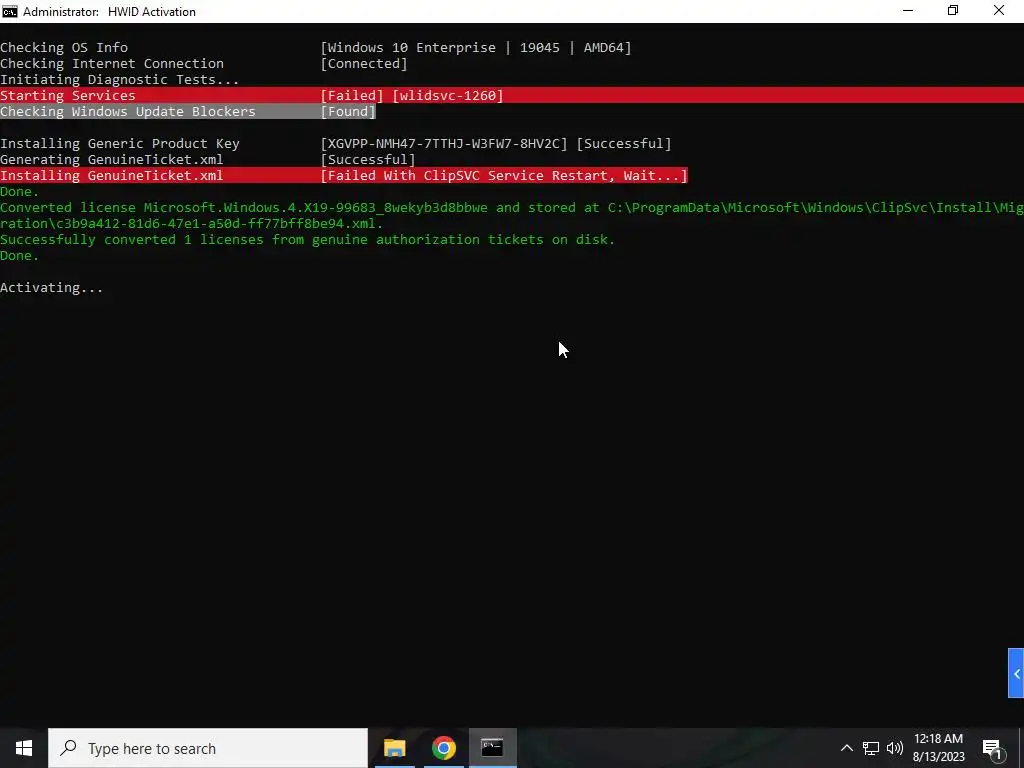Select the Command Prompt taskbar icon
The image size is (1024, 768).
coord(492,748)
